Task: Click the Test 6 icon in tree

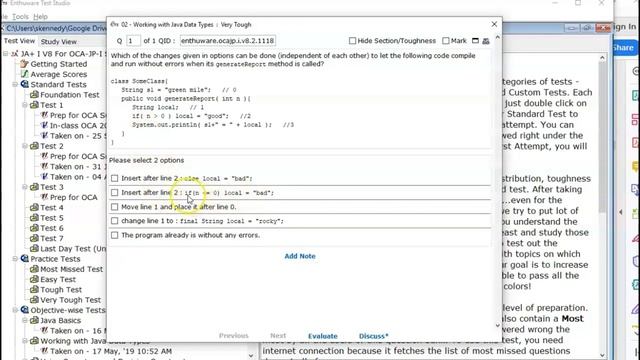Action: tap(34, 228)
